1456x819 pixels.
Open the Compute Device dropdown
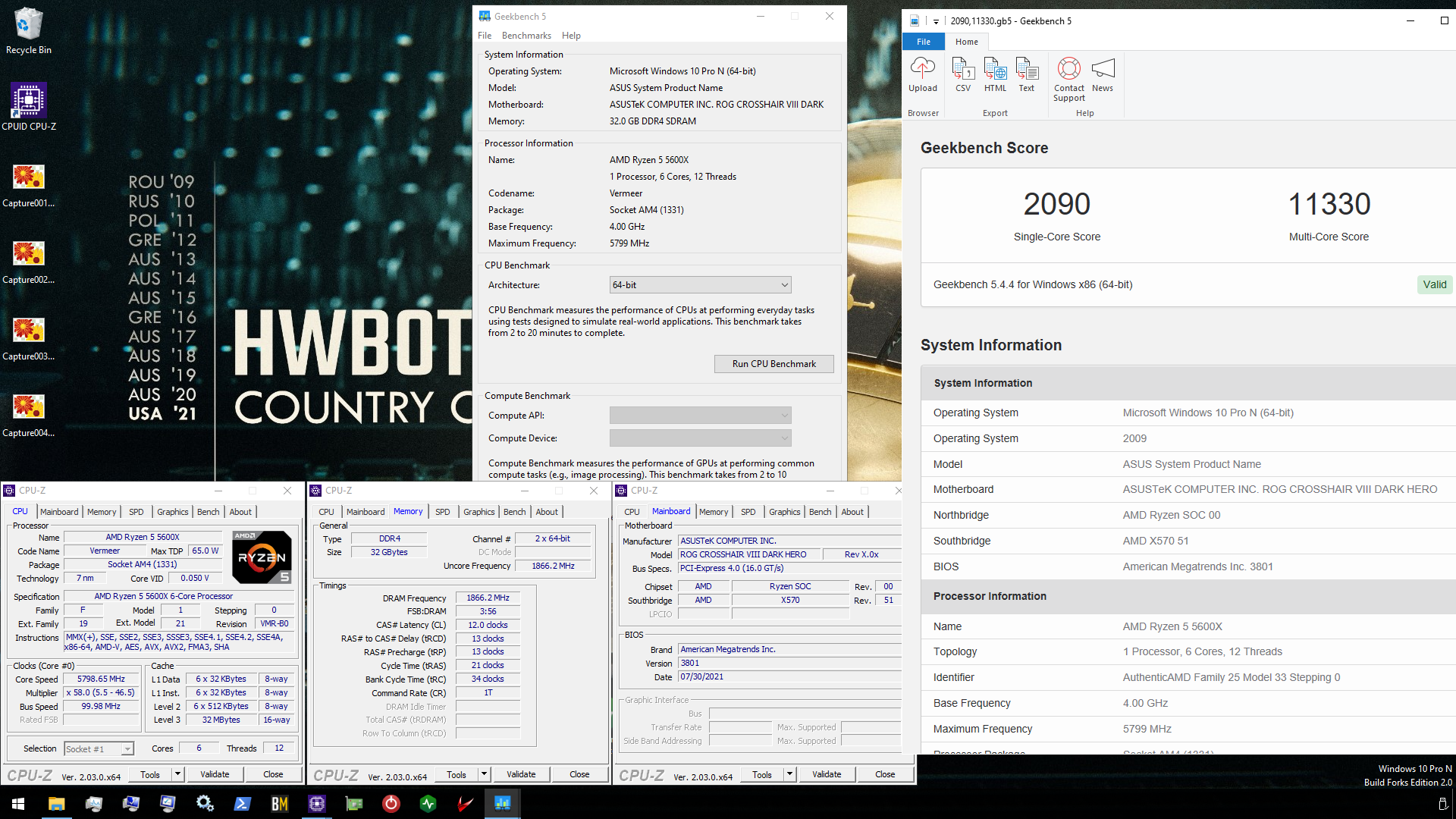point(701,438)
